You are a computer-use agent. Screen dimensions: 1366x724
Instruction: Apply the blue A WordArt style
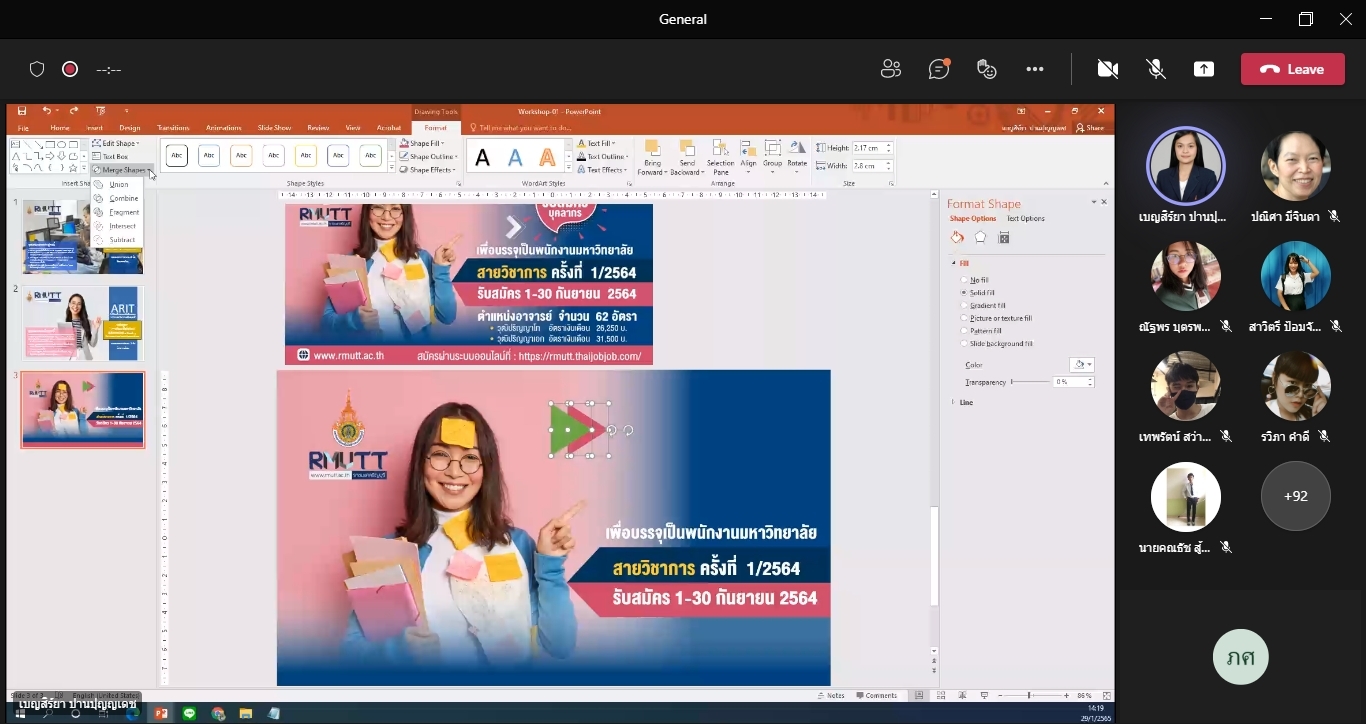pos(515,157)
